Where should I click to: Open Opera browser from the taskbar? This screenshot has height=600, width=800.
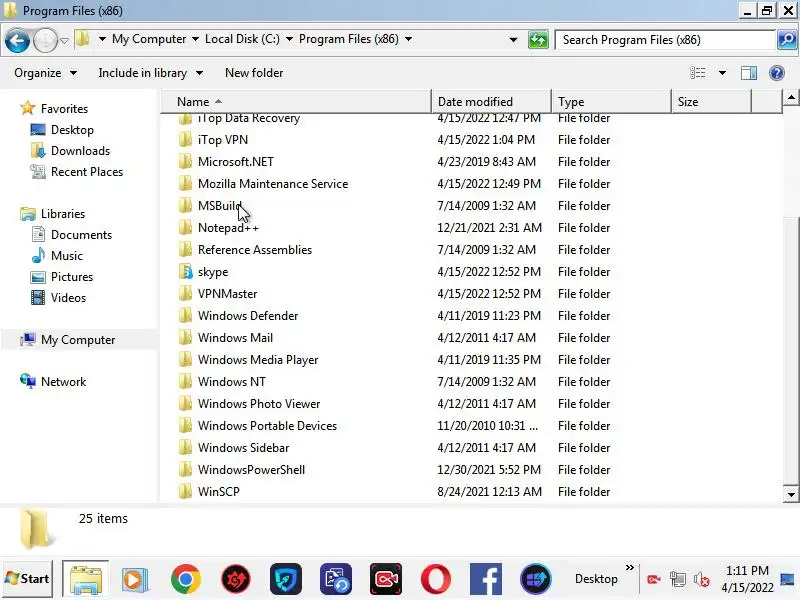(x=436, y=579)
